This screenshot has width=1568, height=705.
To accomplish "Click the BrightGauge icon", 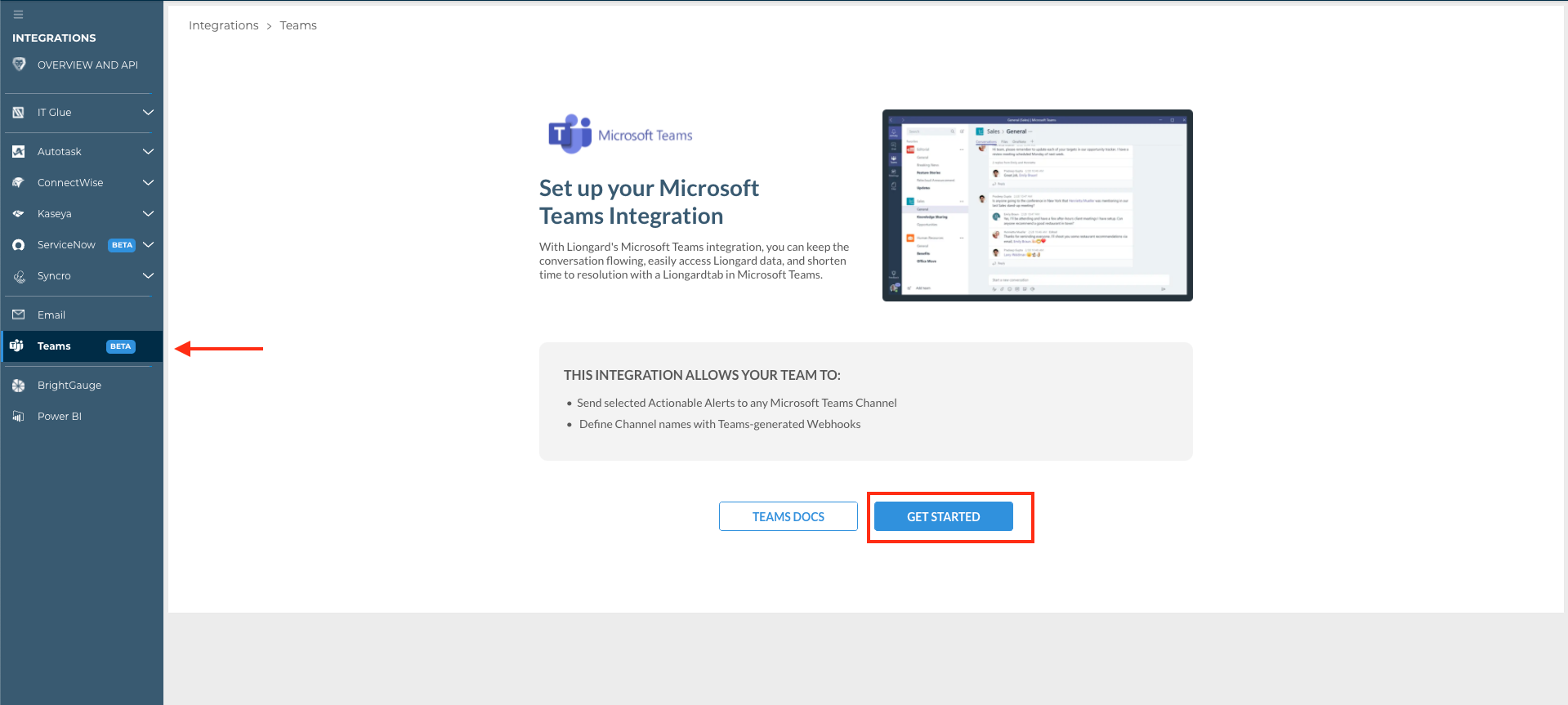I will pyautogui.click(x=19, y=386).
